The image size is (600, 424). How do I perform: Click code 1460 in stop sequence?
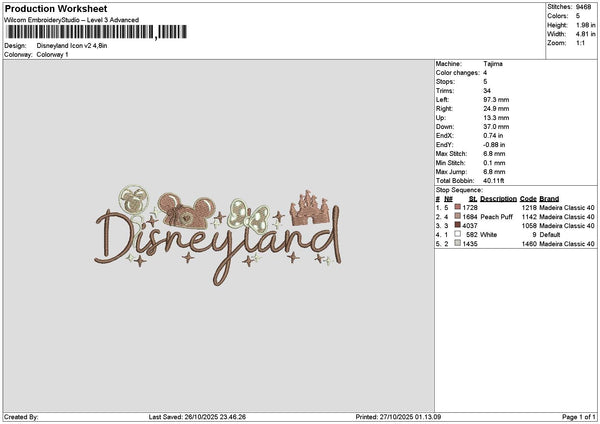529,243
